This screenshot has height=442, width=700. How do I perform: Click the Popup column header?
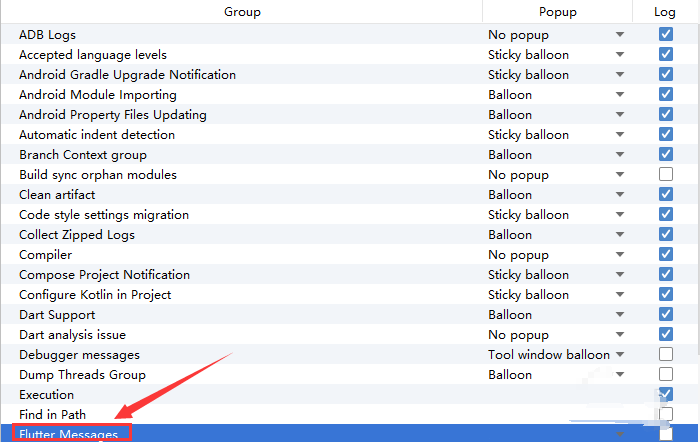[558, 12]
